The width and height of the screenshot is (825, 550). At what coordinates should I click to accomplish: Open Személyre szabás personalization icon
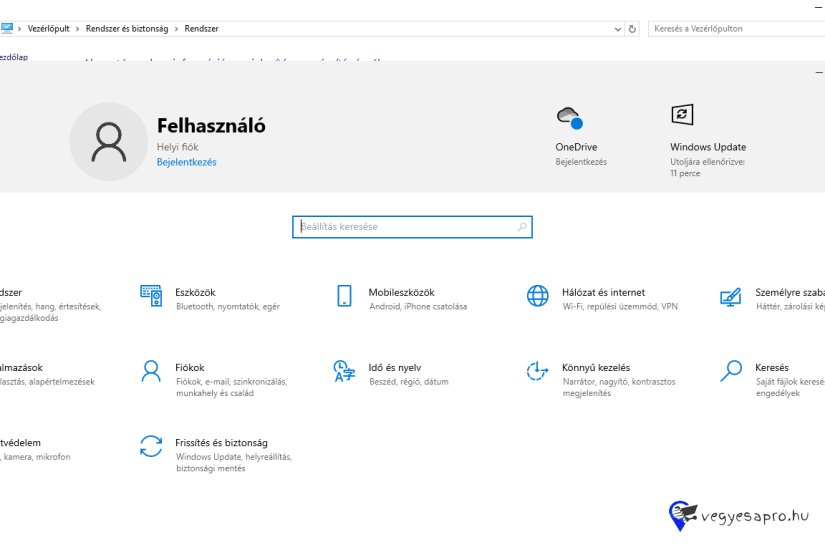click(x=731, y=296)
